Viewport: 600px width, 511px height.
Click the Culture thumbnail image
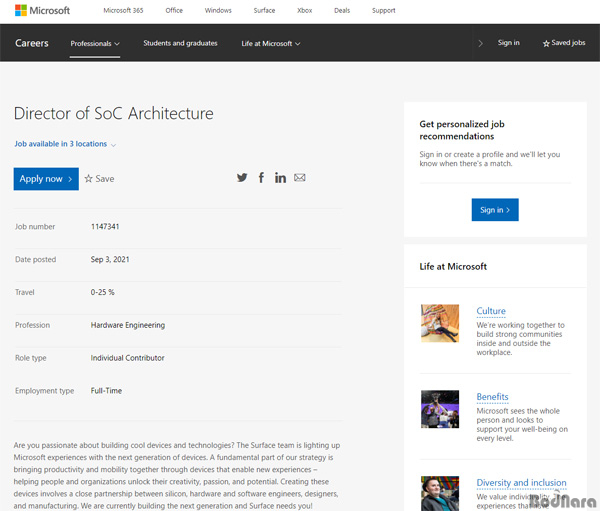(440, 323)
